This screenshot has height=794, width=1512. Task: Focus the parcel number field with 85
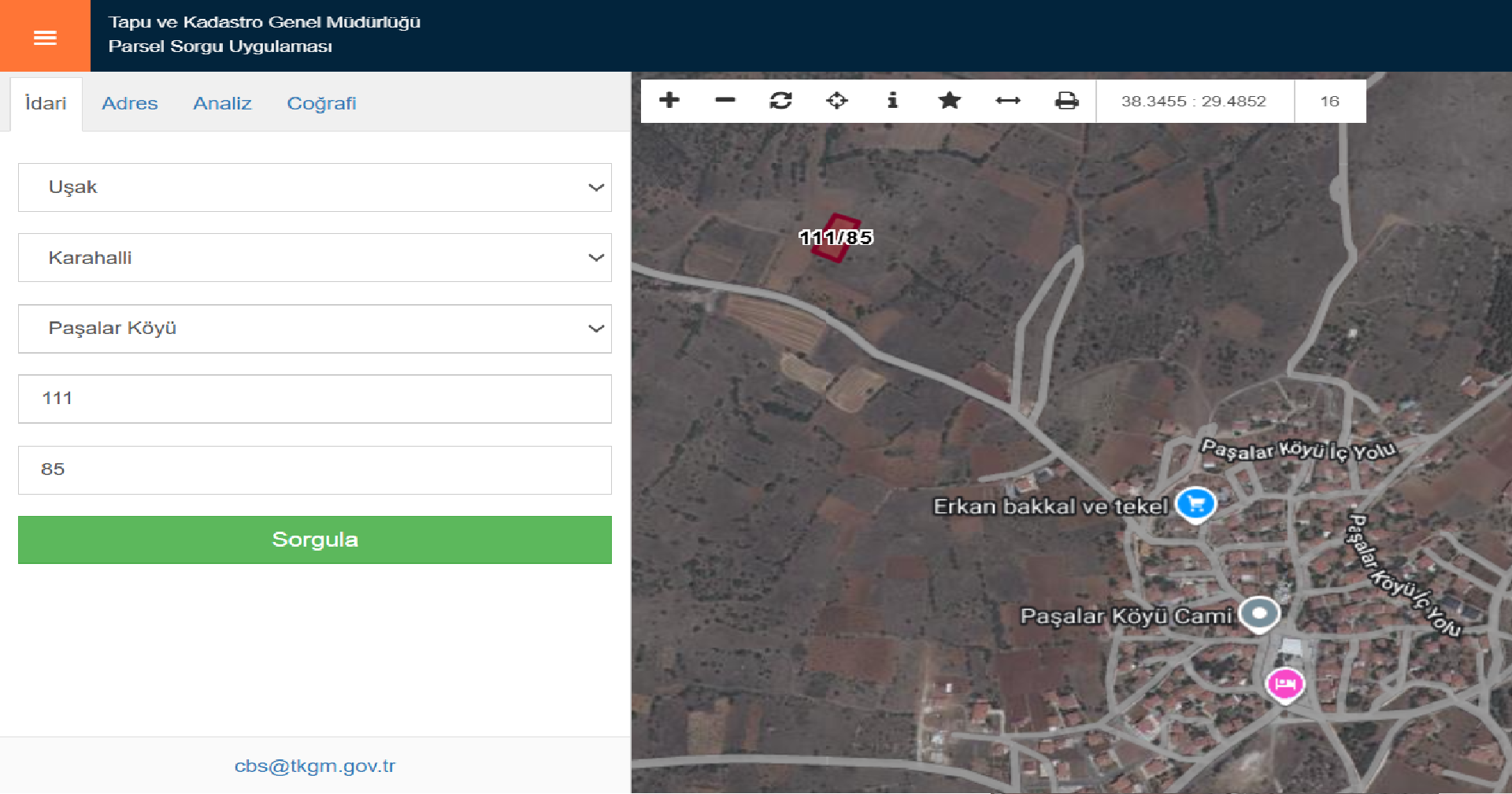pos(315,469)
